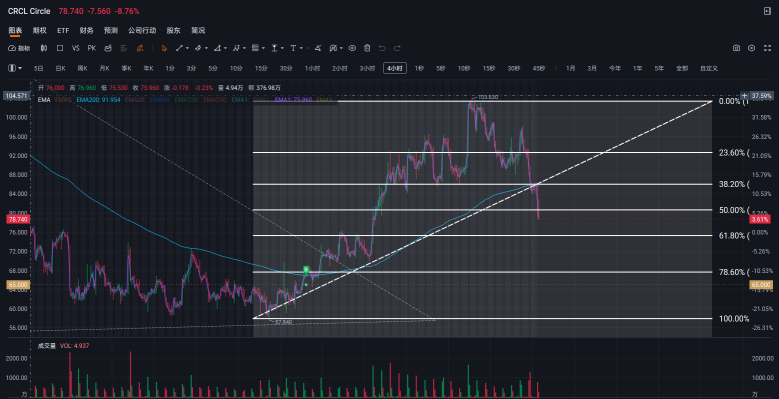Switch to the 股东 tab
Viewport: 779px width, 399px height.
(173, 30)
